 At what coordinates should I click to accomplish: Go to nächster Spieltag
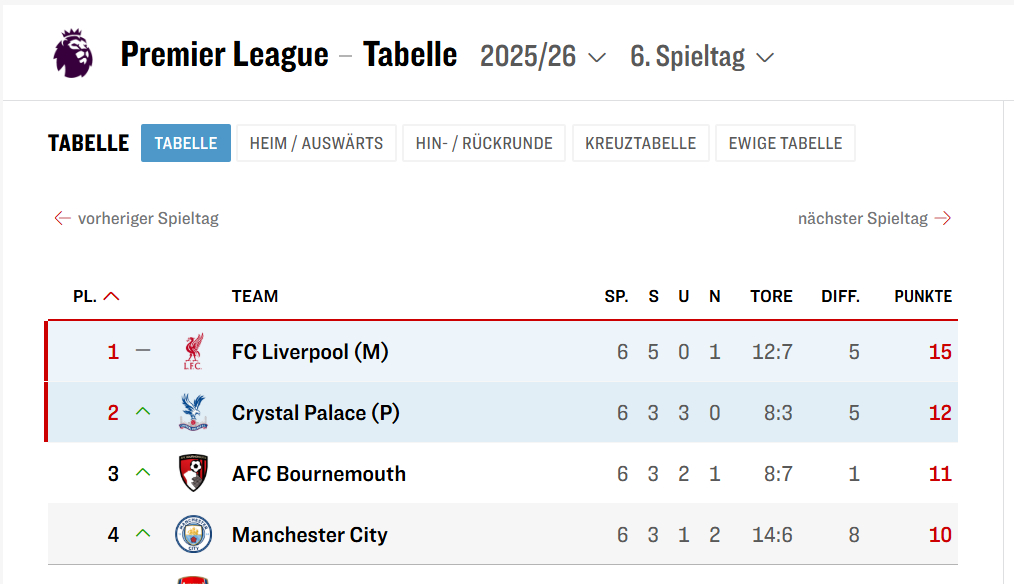click(862, 218)
